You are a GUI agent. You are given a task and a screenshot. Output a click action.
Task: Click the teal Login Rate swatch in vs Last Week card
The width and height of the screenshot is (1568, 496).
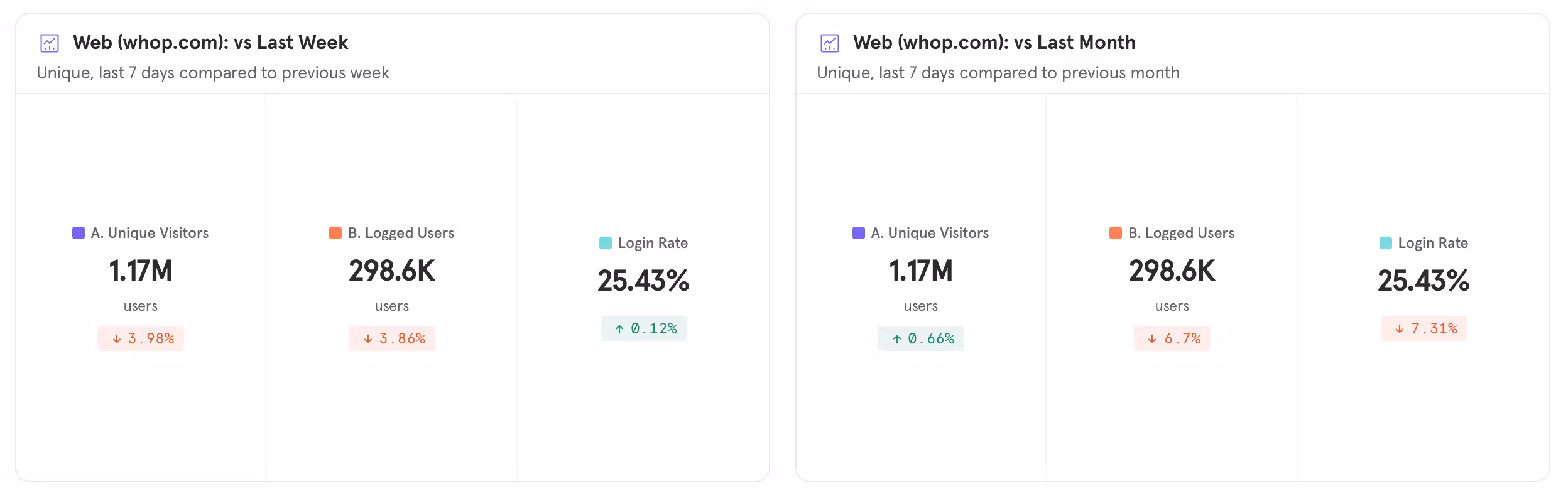coord(606,243)
